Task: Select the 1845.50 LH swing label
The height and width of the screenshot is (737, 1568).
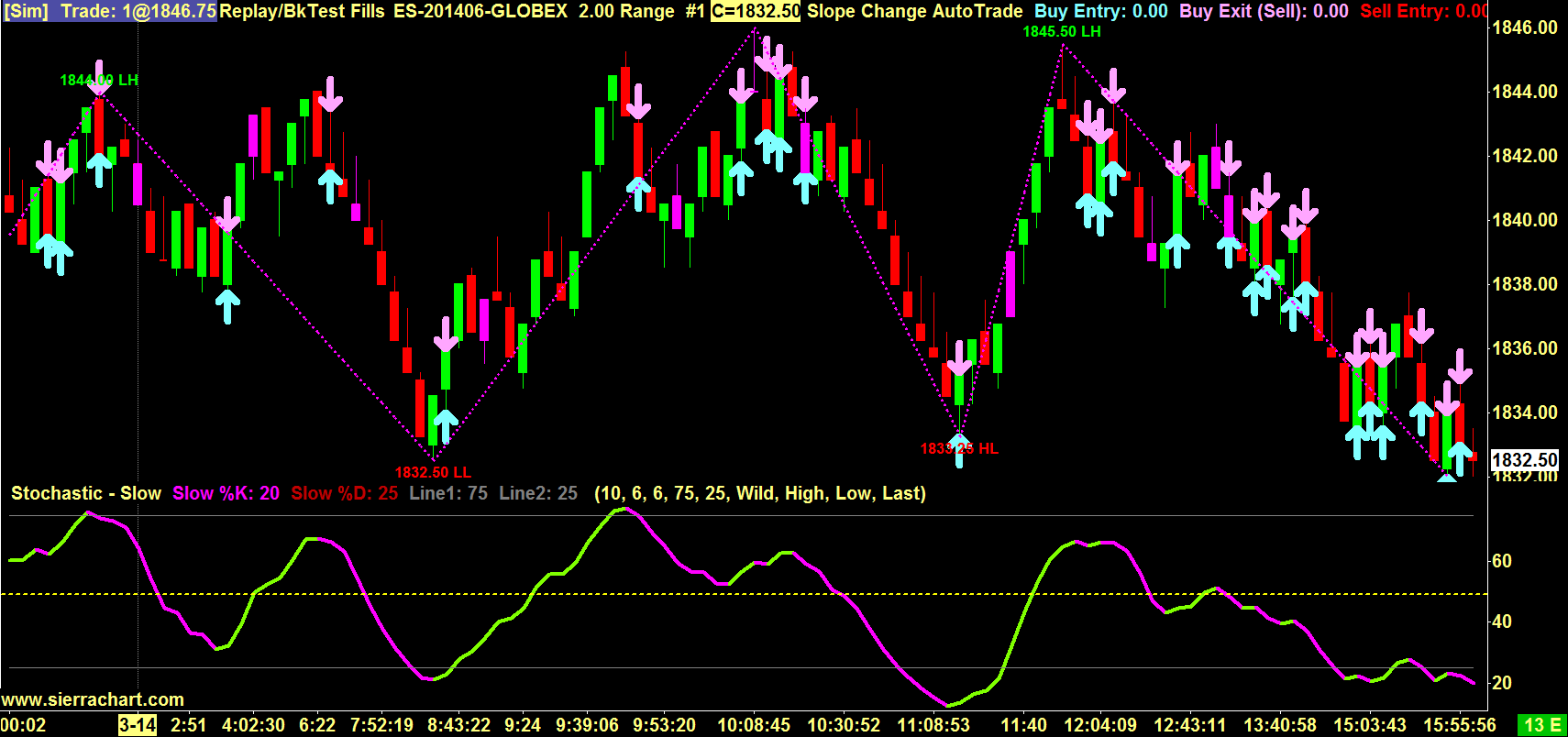Action: (1062, 31)
